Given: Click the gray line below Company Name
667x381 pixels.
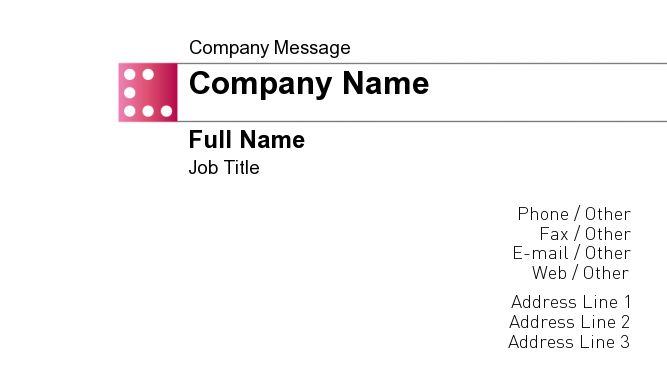Looking at the screenshot, I should (422, 121).
